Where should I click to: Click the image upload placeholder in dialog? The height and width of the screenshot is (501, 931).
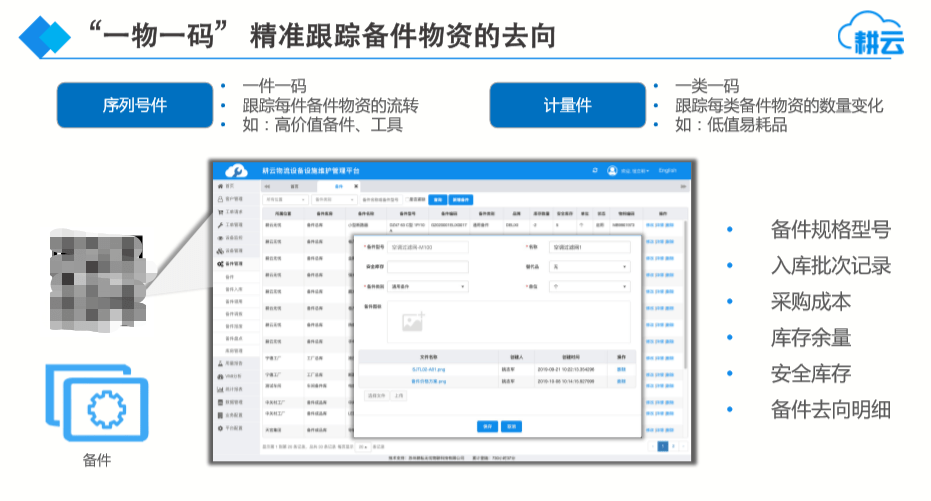point(413,321)
